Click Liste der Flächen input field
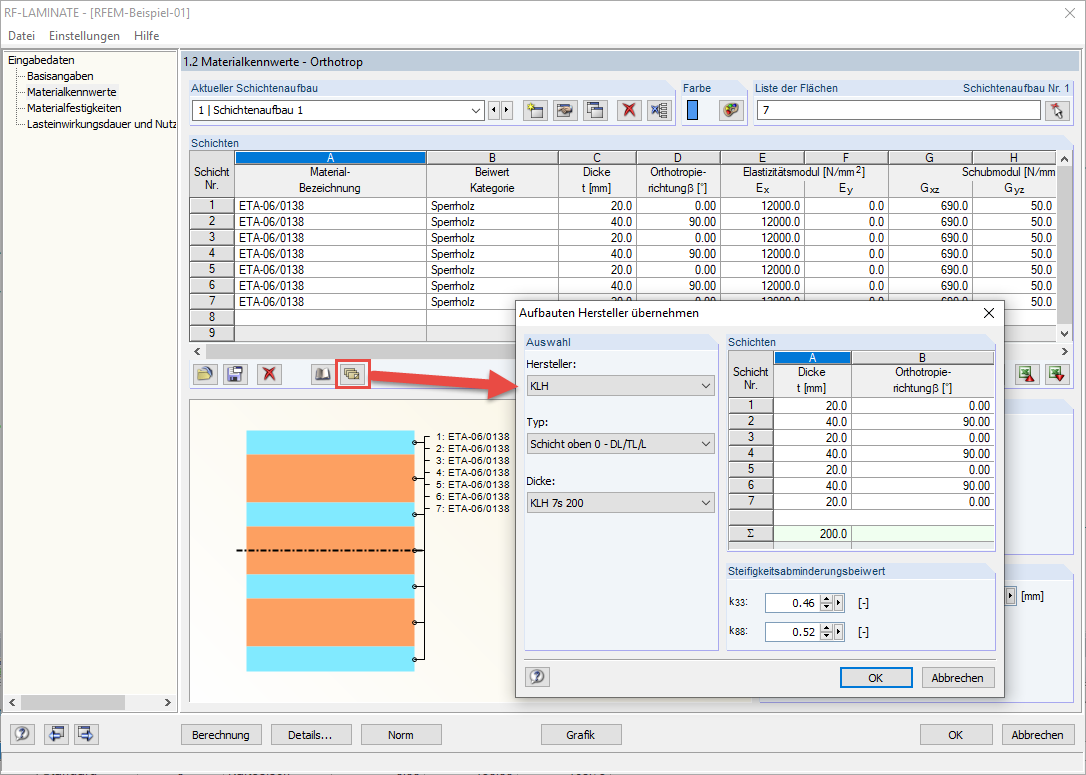This screenshot has height=775, width=1086. (x=898, y=110)
